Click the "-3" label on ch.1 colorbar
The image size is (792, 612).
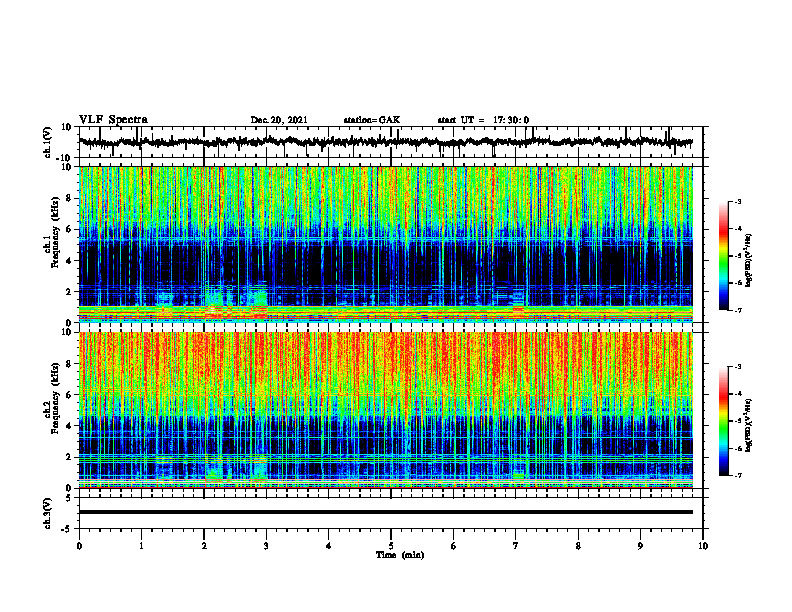click(737, 202)
